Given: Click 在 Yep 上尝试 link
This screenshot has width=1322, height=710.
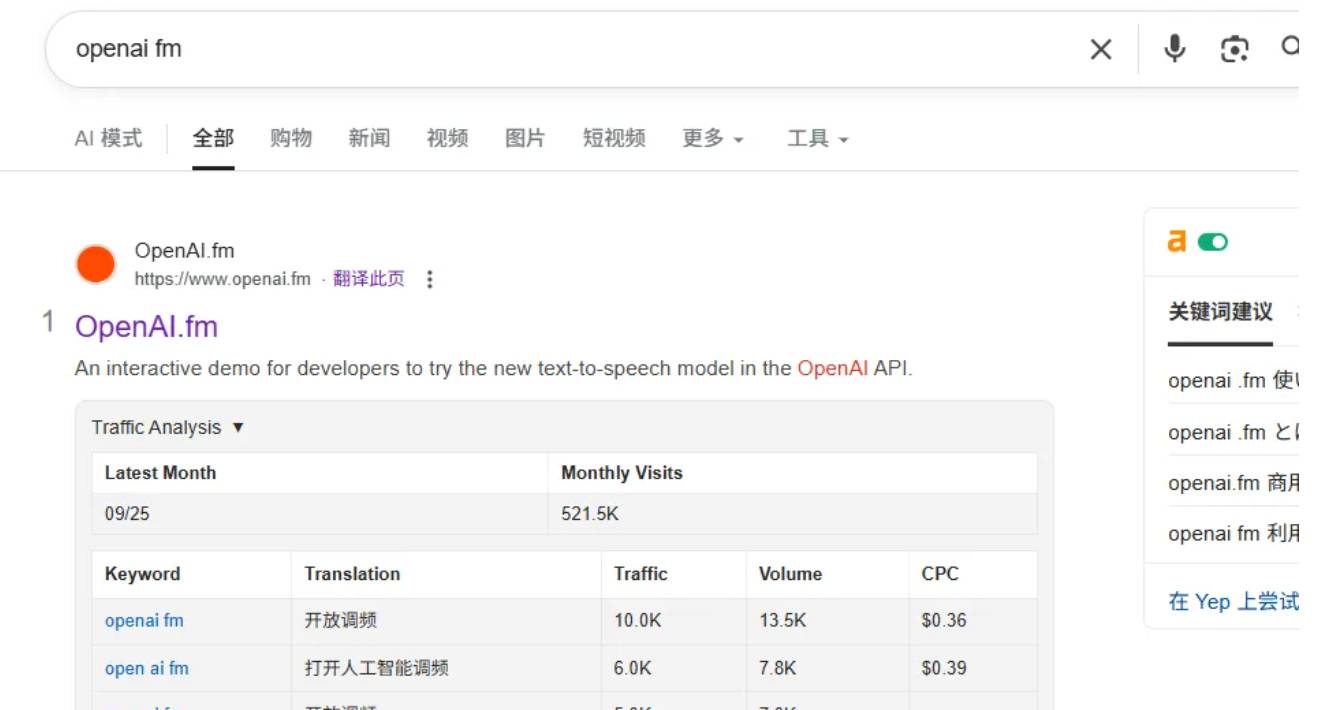Looking at the screenshot, I should [1233, 601].
